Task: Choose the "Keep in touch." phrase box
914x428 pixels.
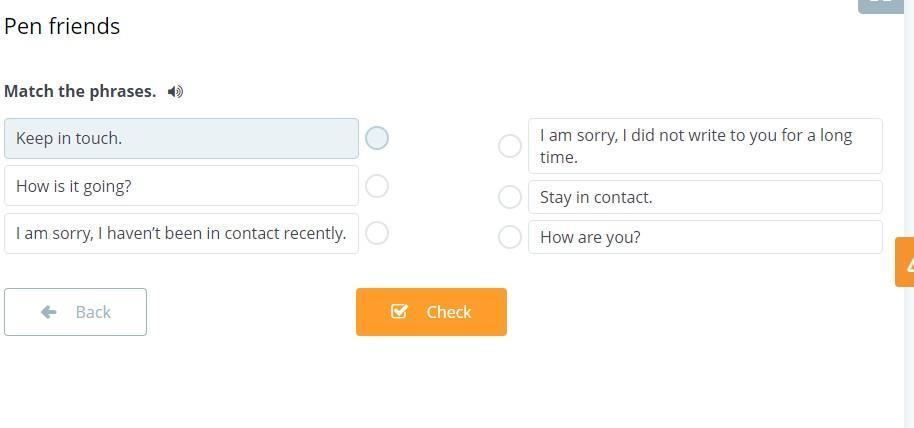Action: (181, 139)
